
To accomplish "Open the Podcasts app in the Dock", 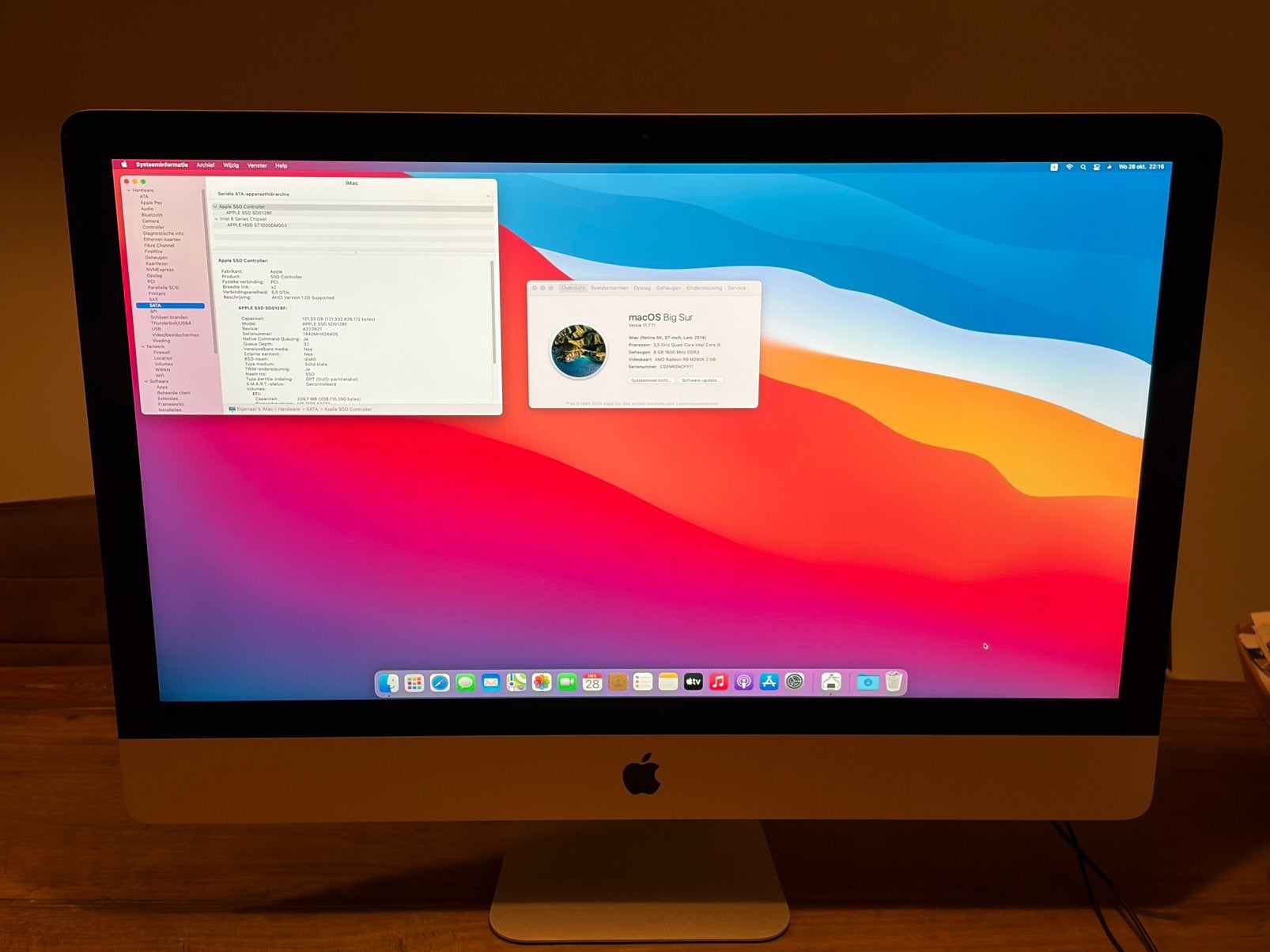I will point(743,682).
